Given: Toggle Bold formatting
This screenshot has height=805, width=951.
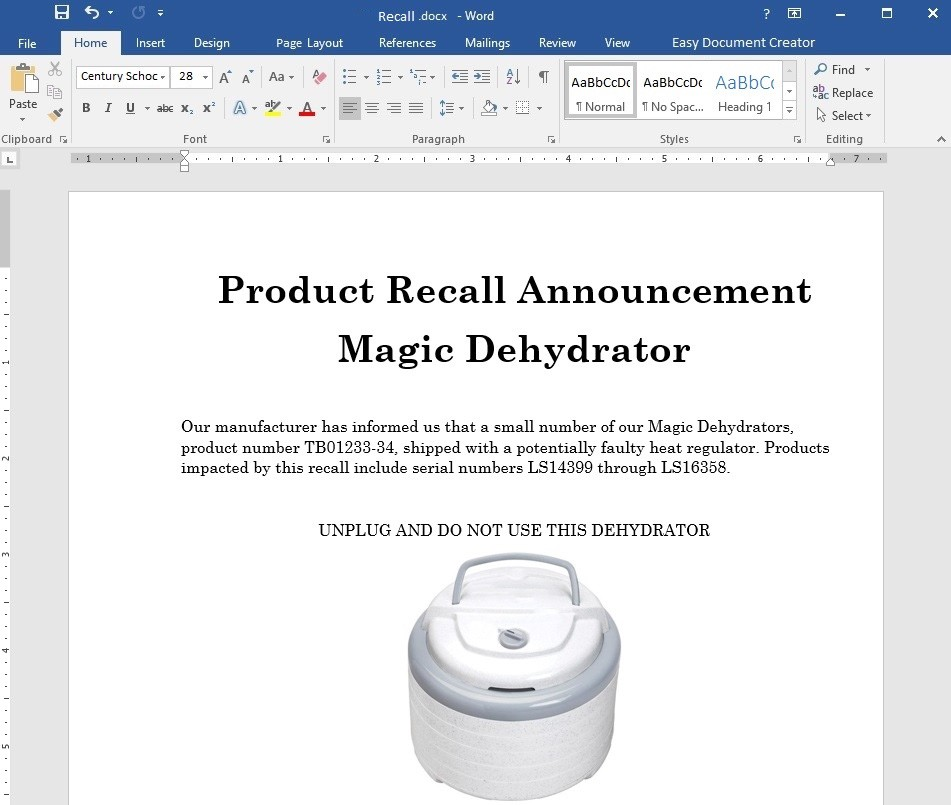Looking at the screenshot, I should pyautogui.click(x=86, y=108).
